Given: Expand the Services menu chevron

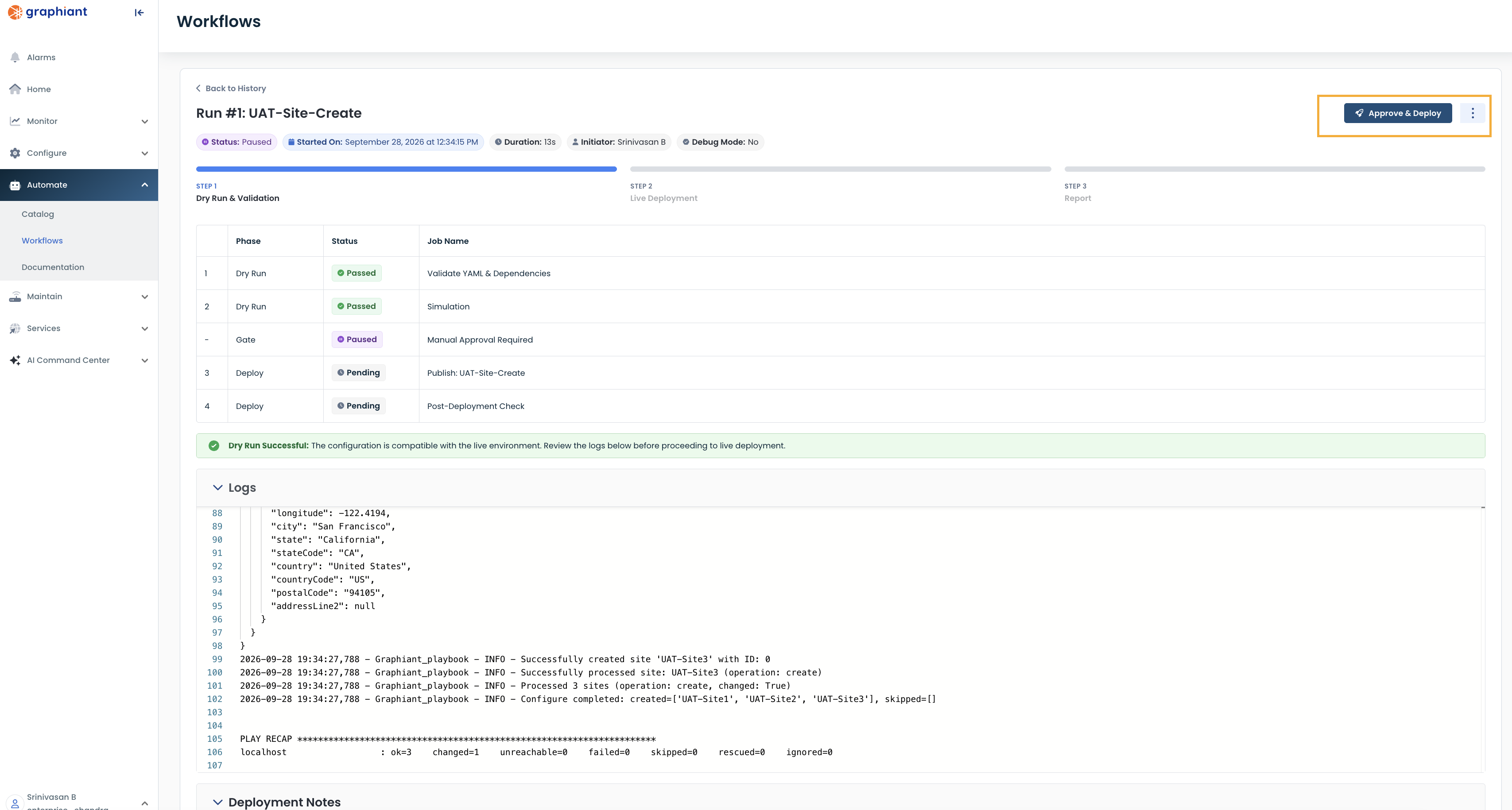Looking at the screenshot, I should point(144,328).
